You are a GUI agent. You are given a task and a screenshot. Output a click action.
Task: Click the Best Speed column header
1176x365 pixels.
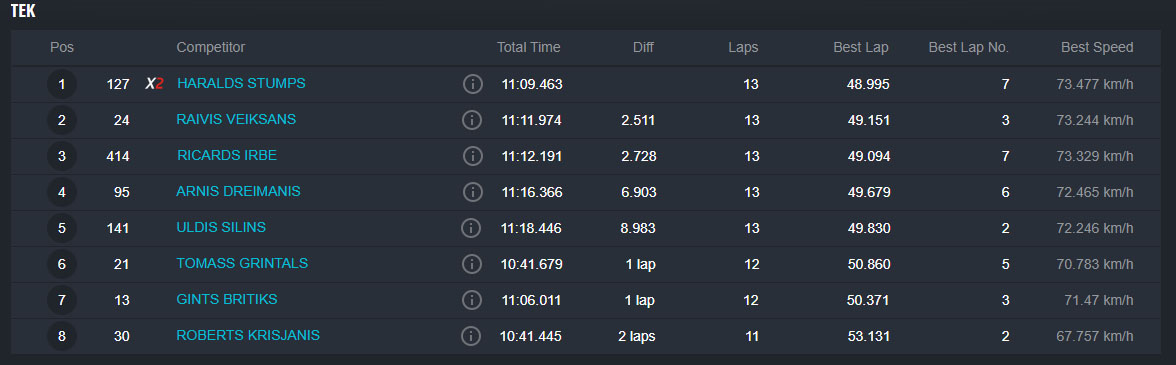(x=1097, y=47)
